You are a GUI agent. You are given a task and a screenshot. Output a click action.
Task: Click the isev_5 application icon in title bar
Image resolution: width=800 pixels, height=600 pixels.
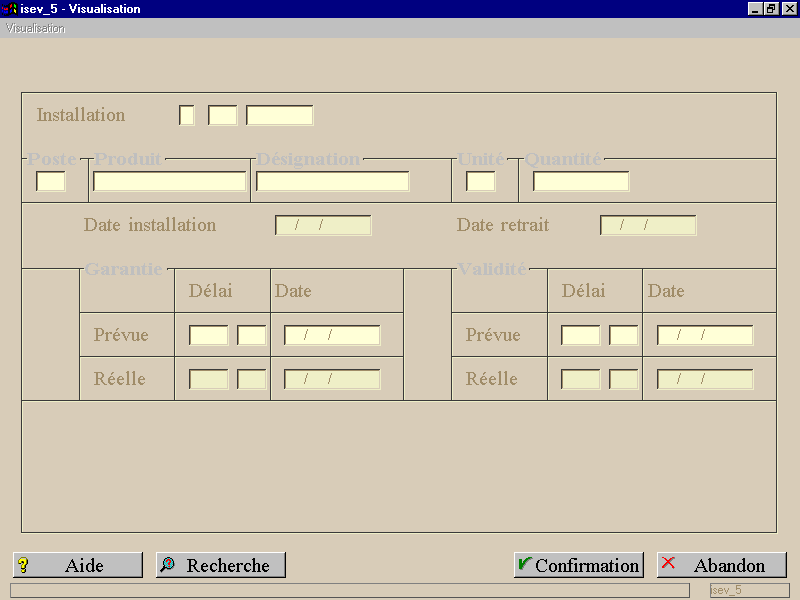pos(10,9)
